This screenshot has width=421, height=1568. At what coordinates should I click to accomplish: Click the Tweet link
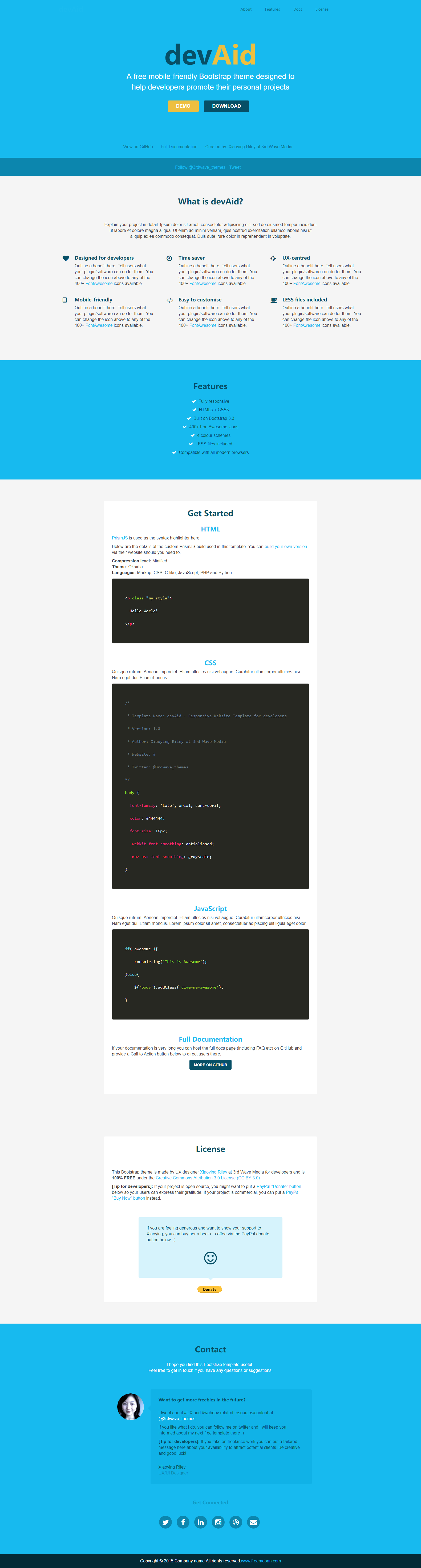[x=235, y=167]
